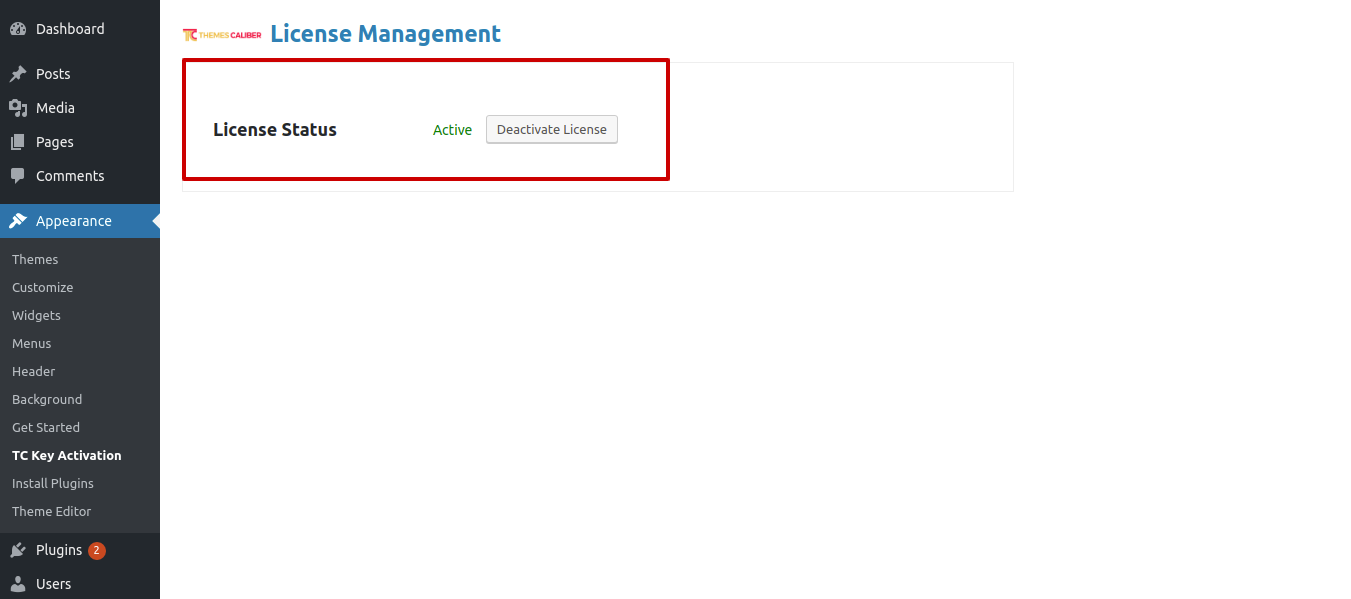This screenshot has height=599, width=1351.
Task: Open the Background settings link
Action: pos(47,399)
